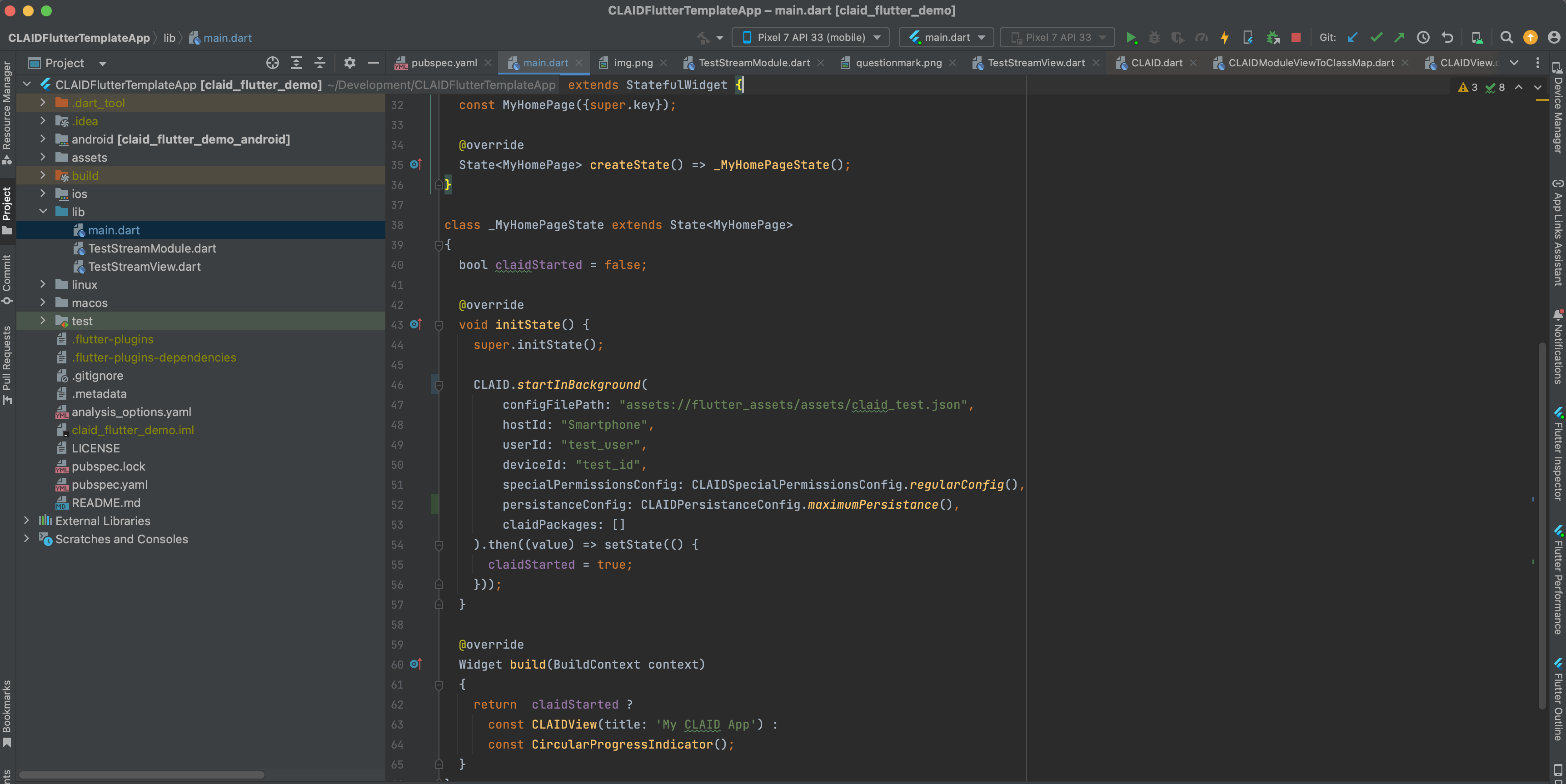This screenshot has height=784, width=1566.
Task: Toggle Flutter Performance side panel
Action: click(x=1558, y=580)
